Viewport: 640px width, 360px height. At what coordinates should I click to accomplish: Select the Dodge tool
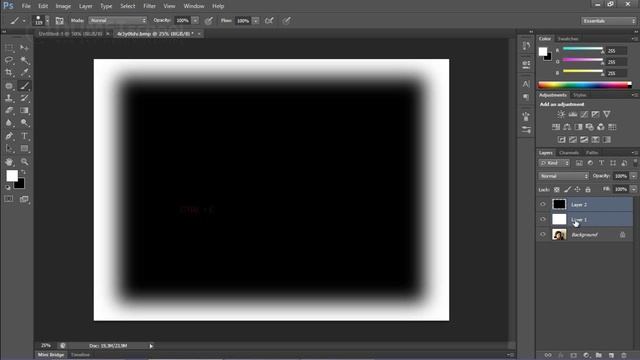[x=24, y=122]
